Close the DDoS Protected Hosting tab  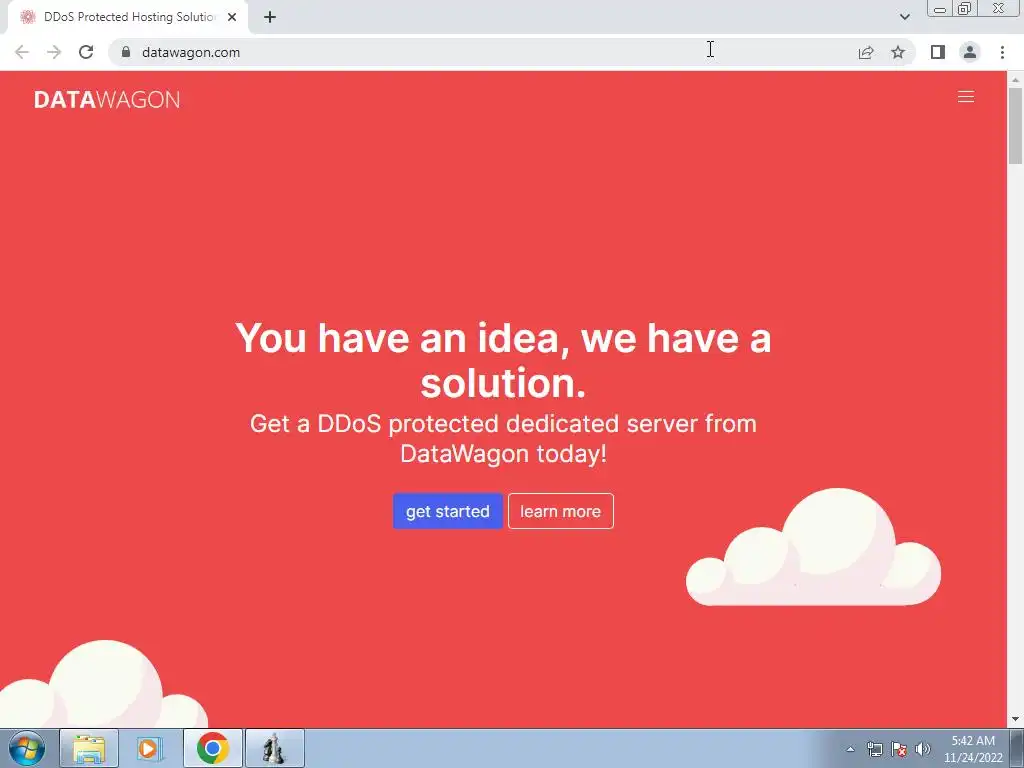click(232, 17)
